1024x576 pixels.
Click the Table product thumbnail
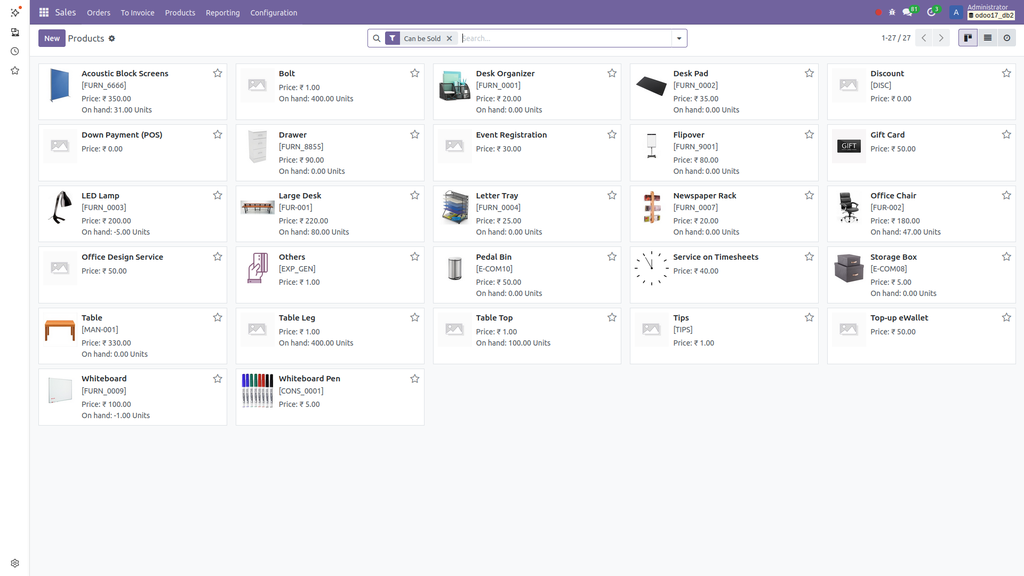[x=59, y=330]
